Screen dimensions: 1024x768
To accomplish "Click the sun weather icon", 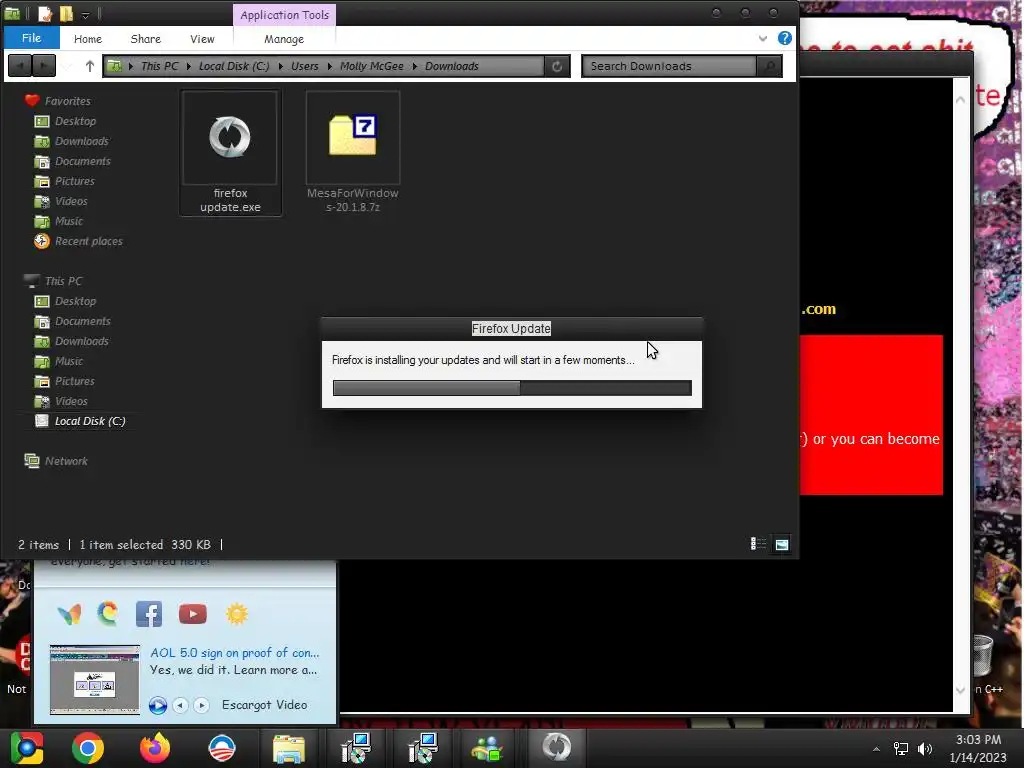I will (x=236, y=614).
